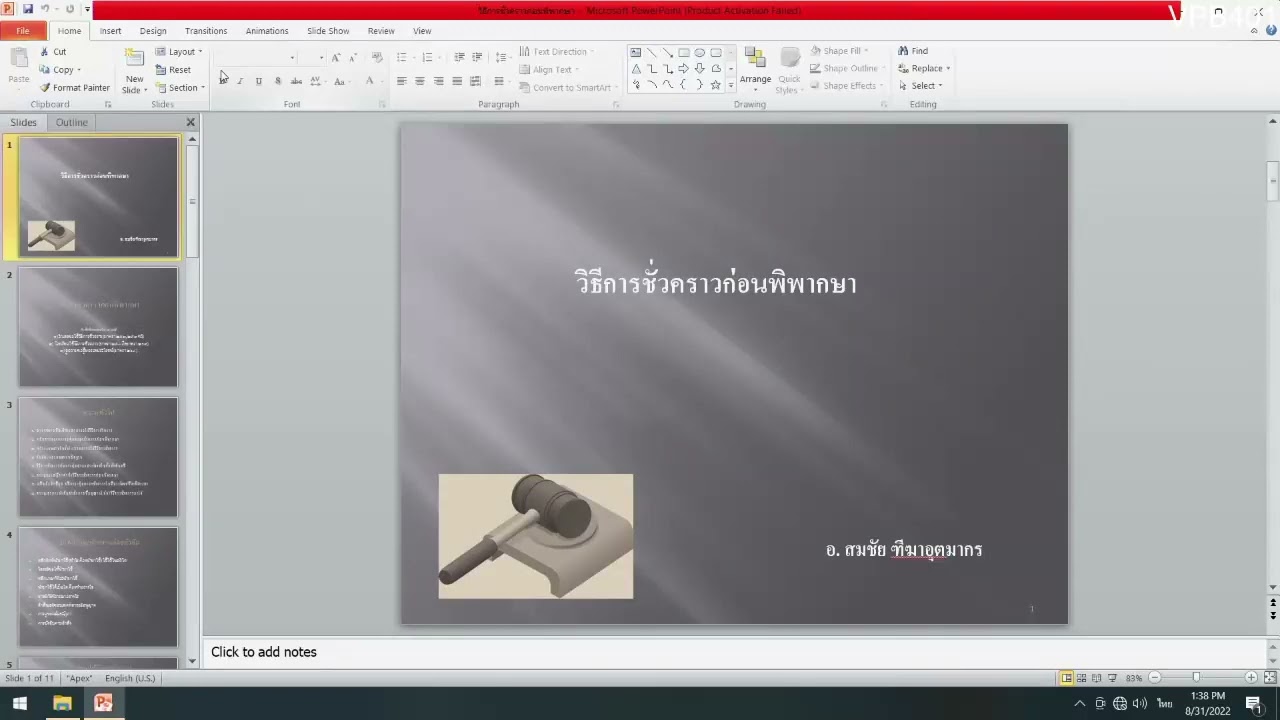Save the presentation from quick access

(27, 9)
